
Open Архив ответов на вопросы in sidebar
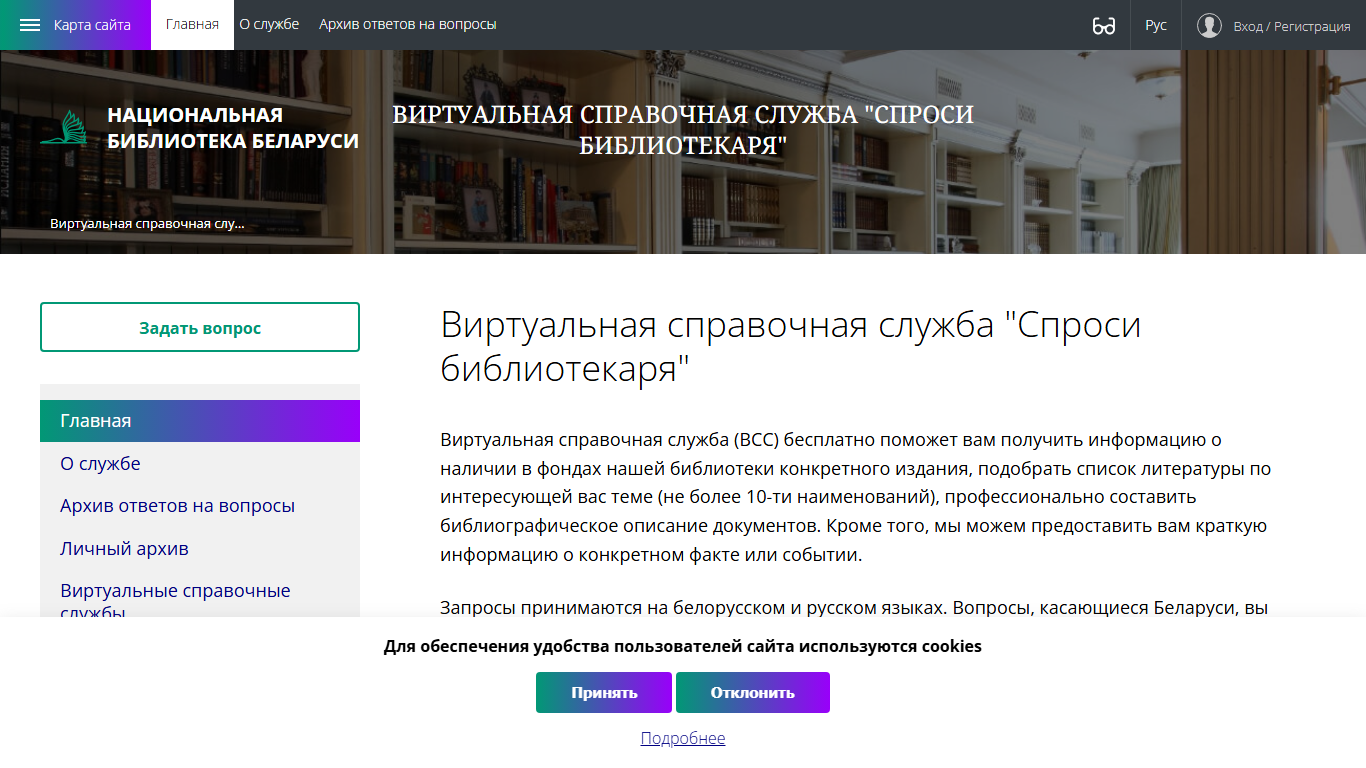tap(177, 506)
